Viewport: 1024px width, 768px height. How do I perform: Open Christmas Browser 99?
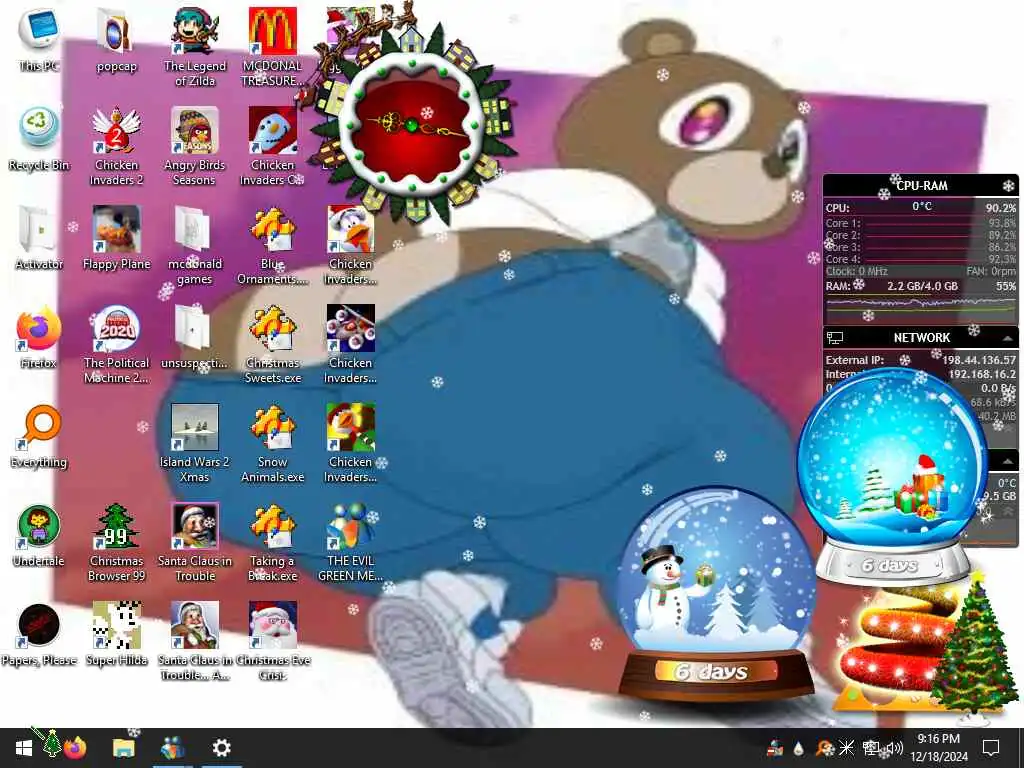tap(116, 543)
